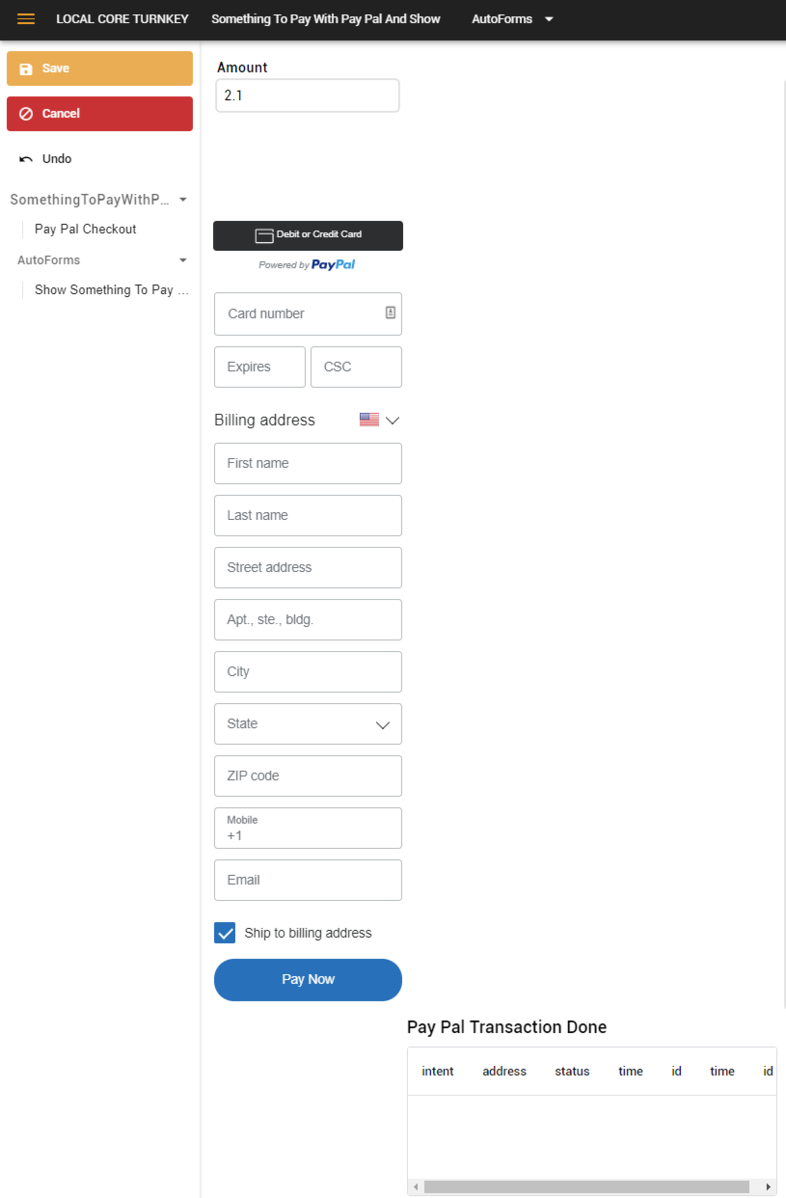Open the billing country chevron dropdown
This screenshot has height=1198, width=786.
click(x=393, y=420)
